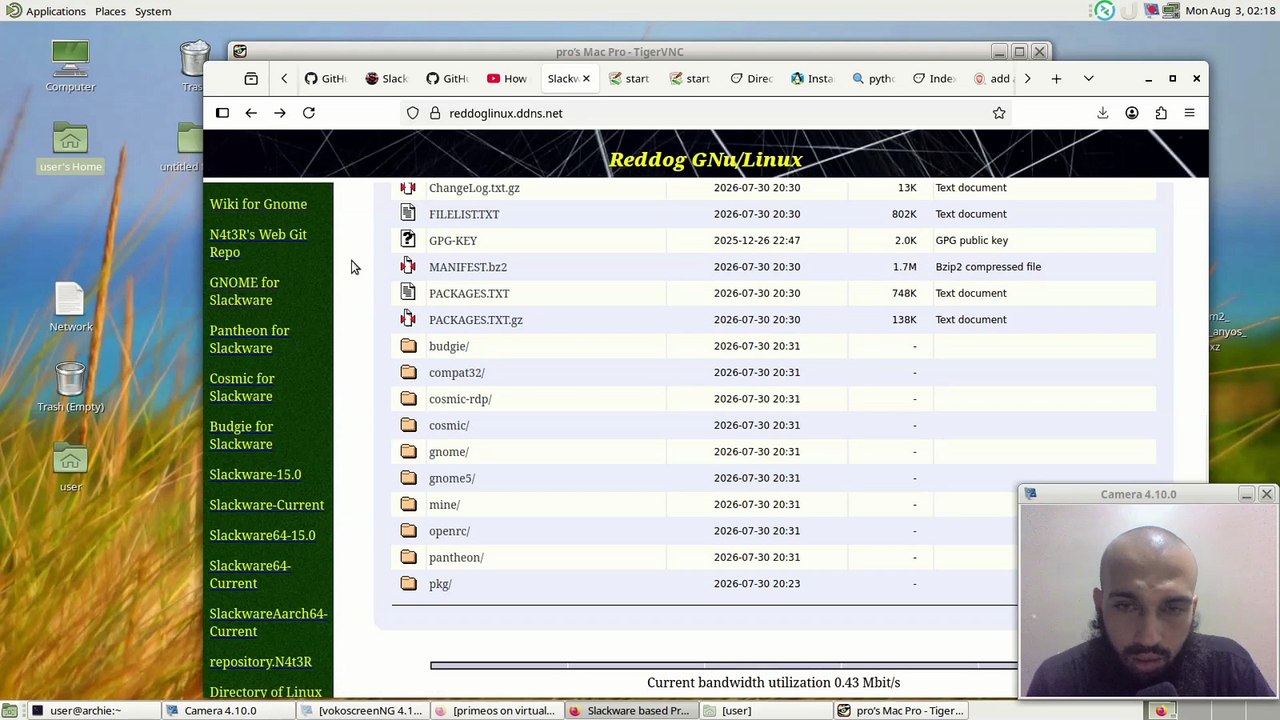The width and height of the screenshot is (1280, 720).
Task: Open the budgie/ folder icon
Action: pos(408,346)
